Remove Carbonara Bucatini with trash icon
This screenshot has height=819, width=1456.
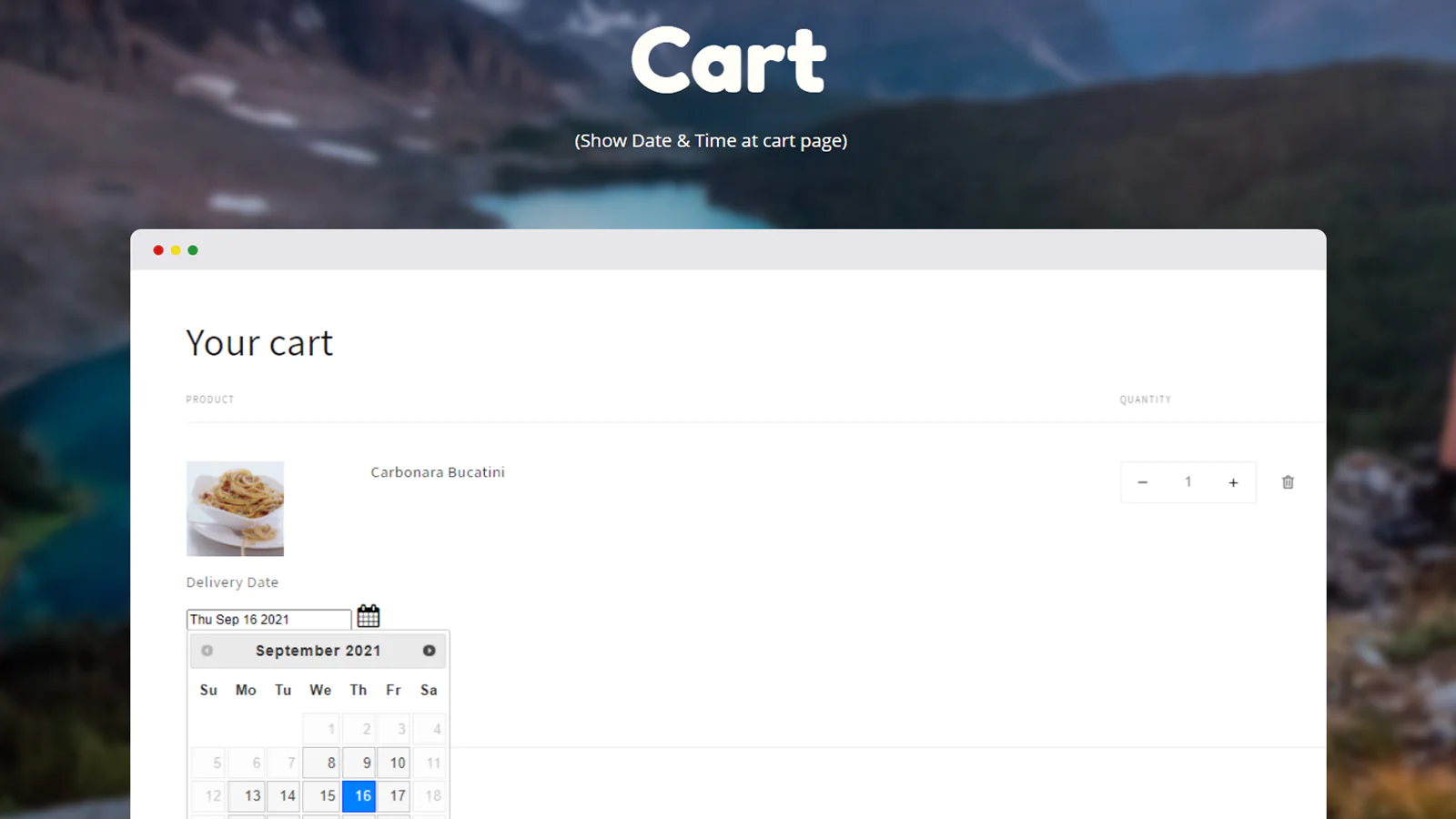click(1288, 482)
